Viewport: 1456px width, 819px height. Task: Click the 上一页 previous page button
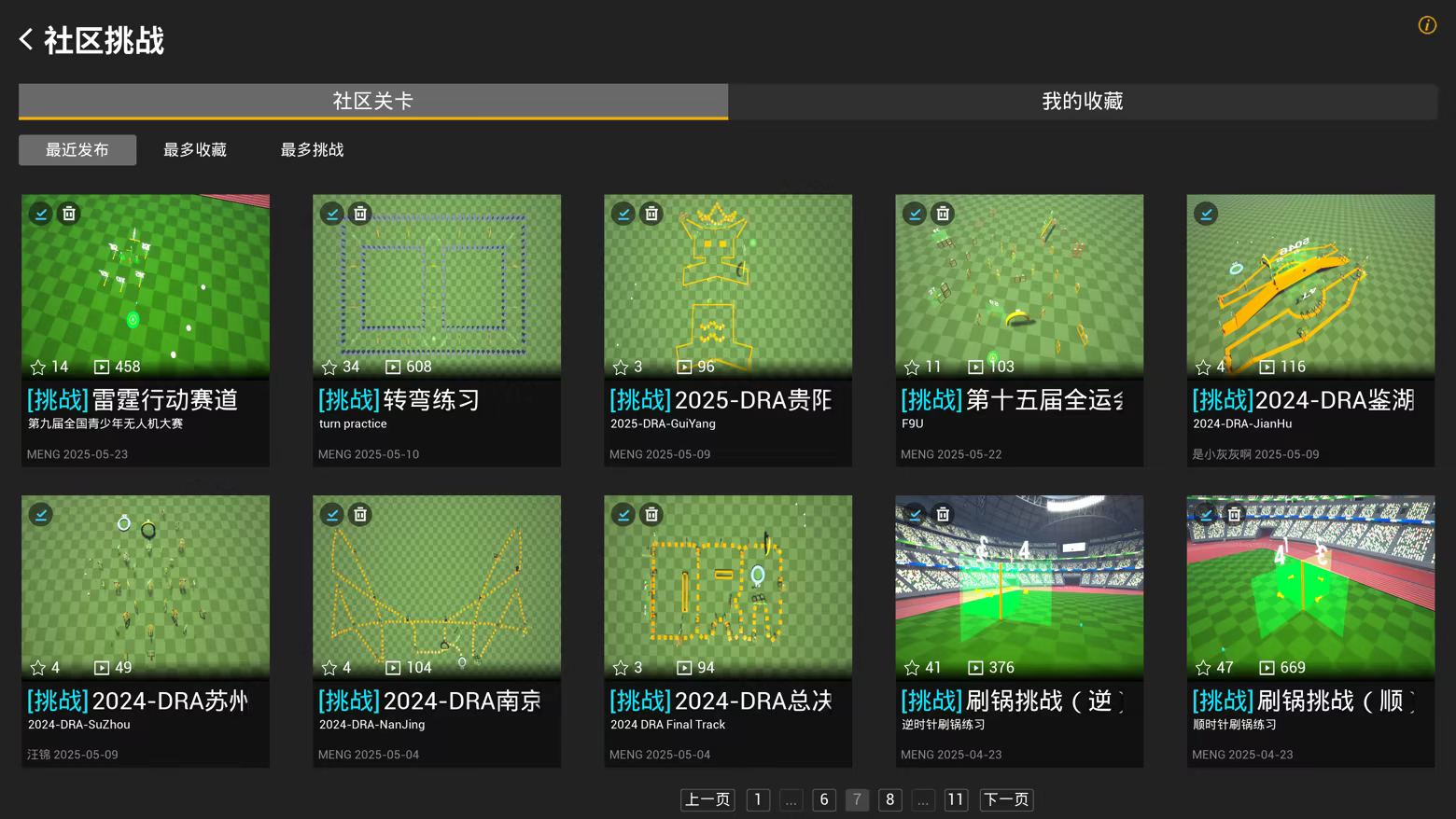(x=707, y=799)
